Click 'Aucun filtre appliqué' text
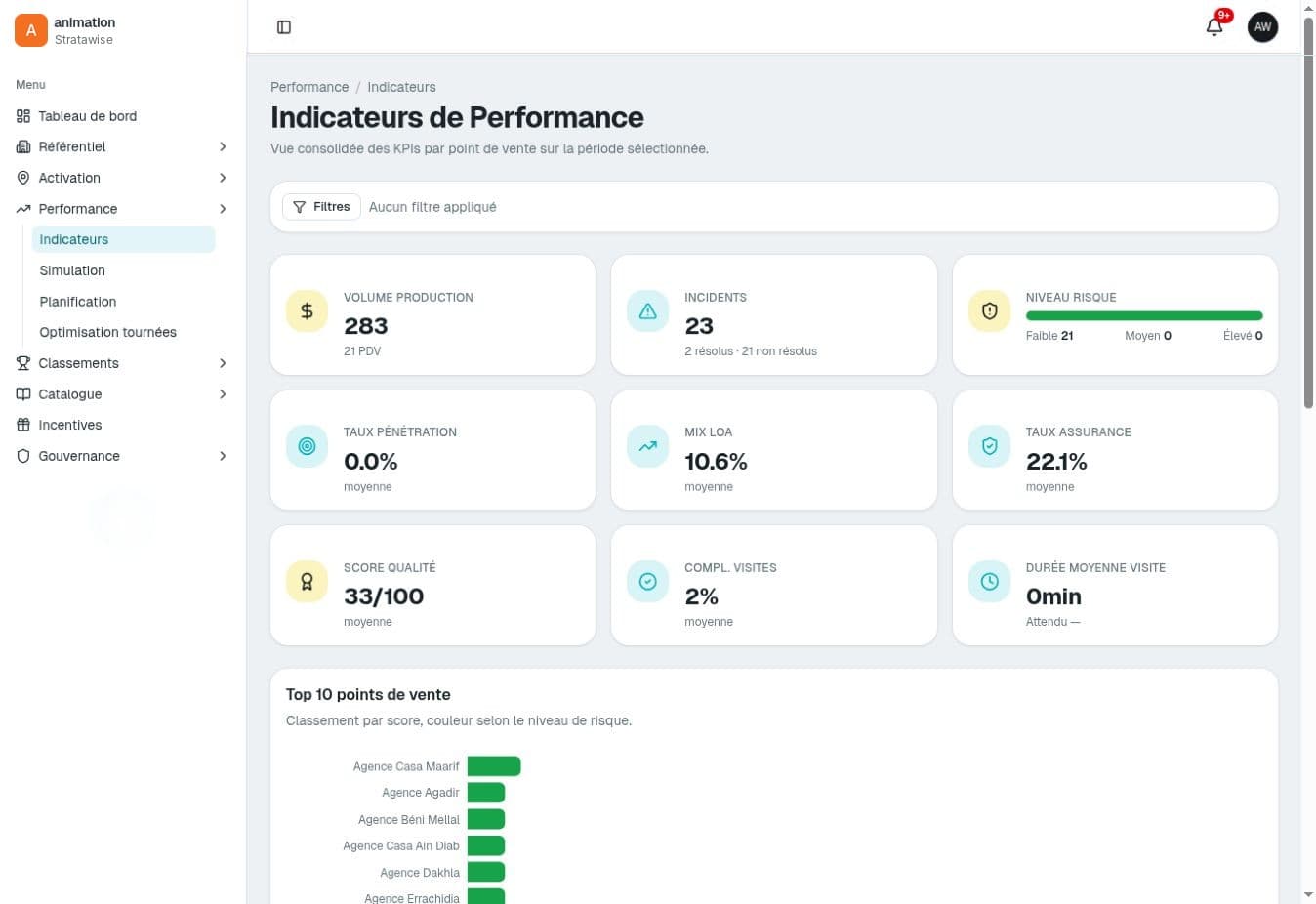The height and width of the screenshot is (904, 1316). [x=432, y=207]
